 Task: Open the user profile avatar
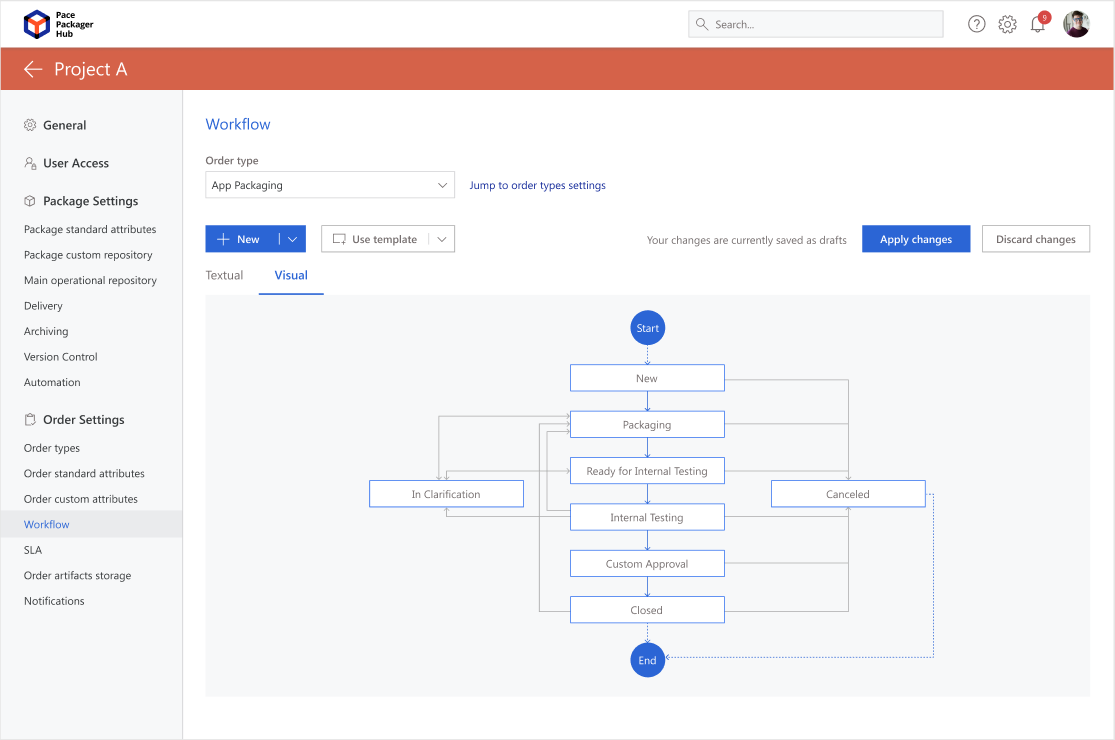tap(1076, 24)
